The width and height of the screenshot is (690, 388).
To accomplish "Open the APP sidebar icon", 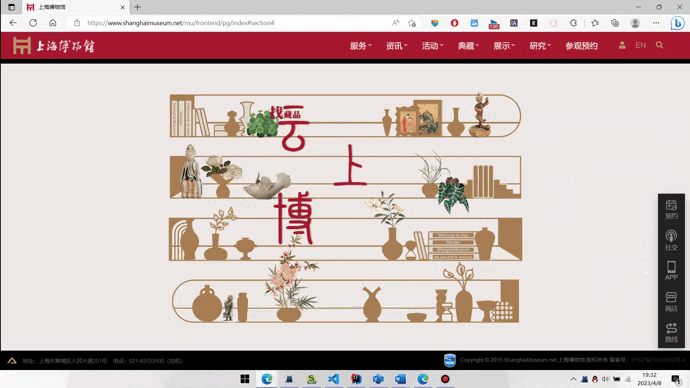I will [671, 271].
